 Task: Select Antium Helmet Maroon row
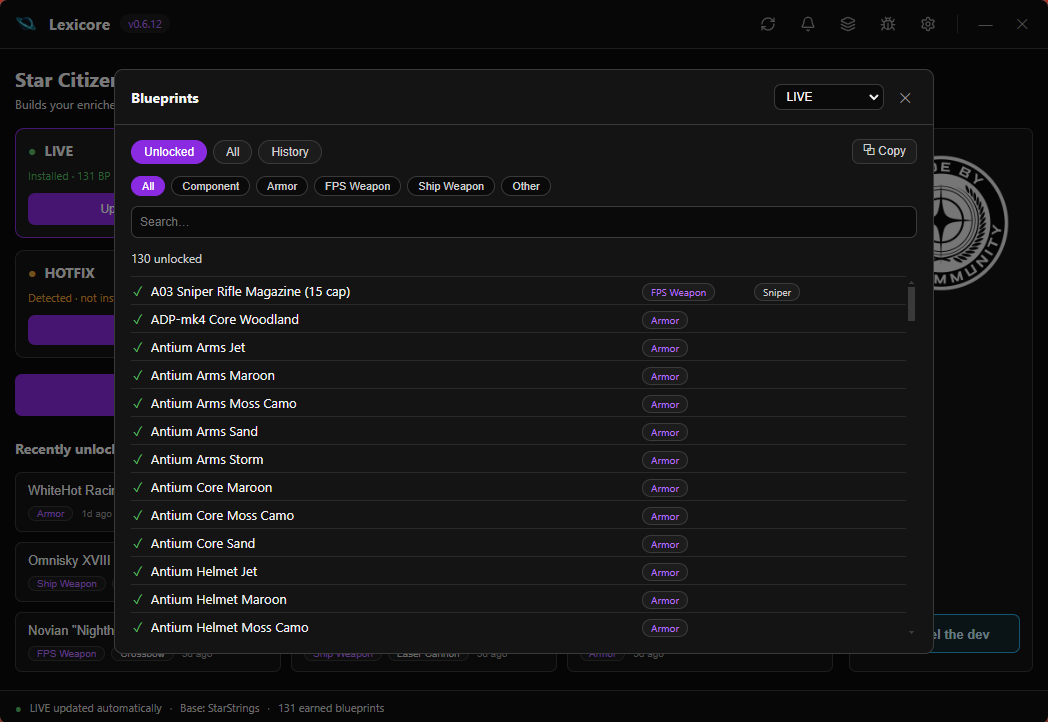point(519,600)
